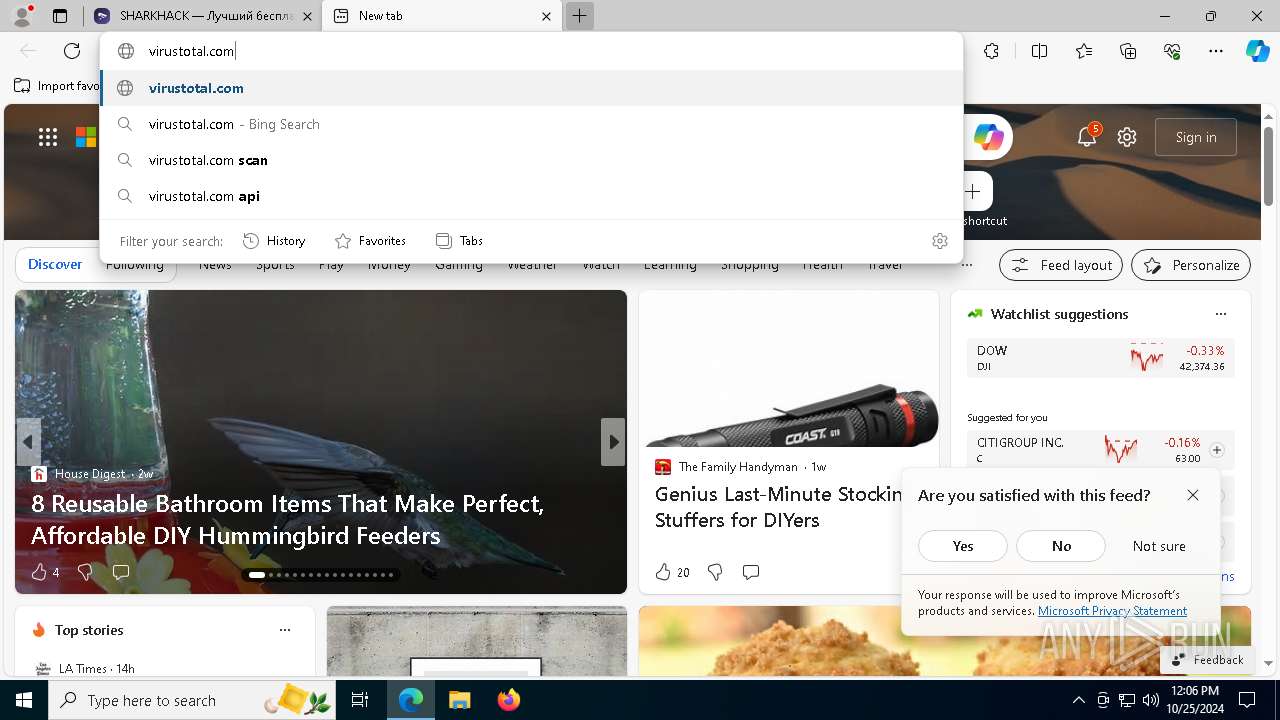This screenshot has height=720, width=1280.
Task: Open Settings and more ellipsis menu
Action: tap(1216, 51)
